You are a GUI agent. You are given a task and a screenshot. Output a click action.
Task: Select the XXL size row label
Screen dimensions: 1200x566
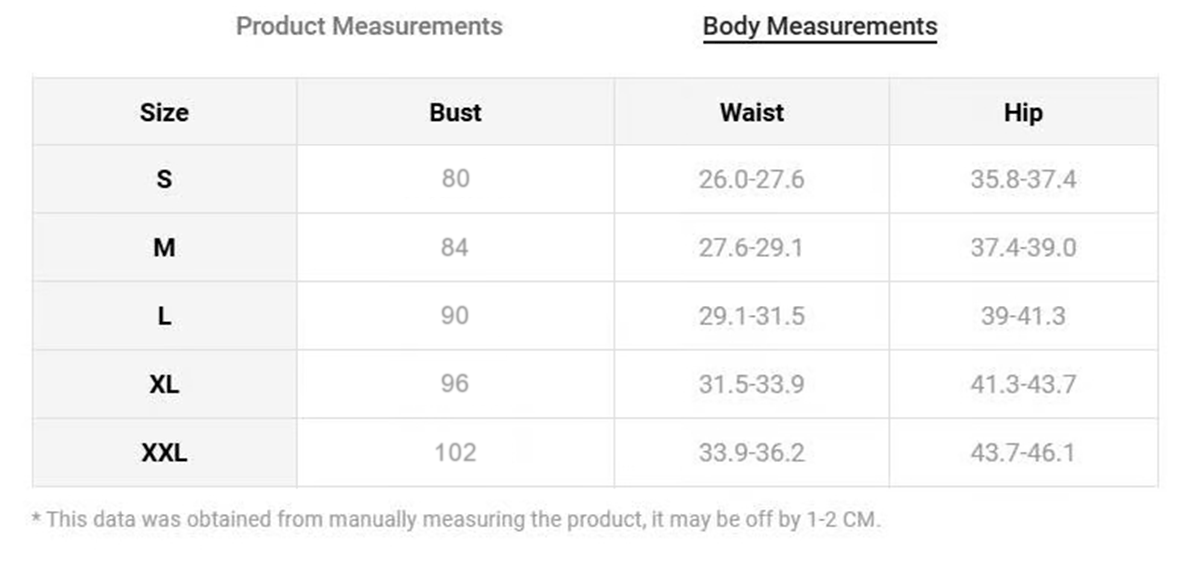(164, 453)
